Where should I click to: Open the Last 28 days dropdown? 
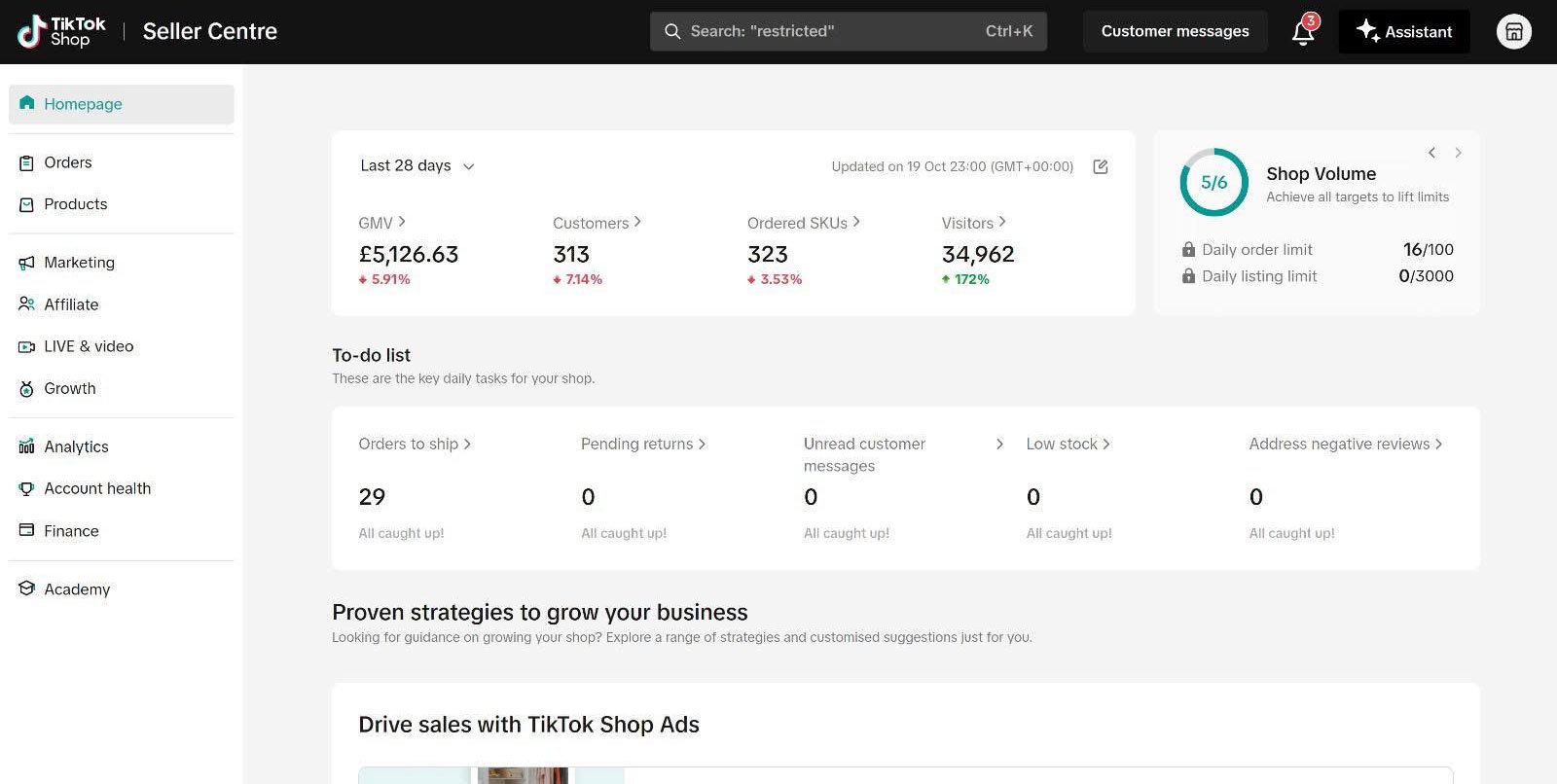click(x=417, y=166)
